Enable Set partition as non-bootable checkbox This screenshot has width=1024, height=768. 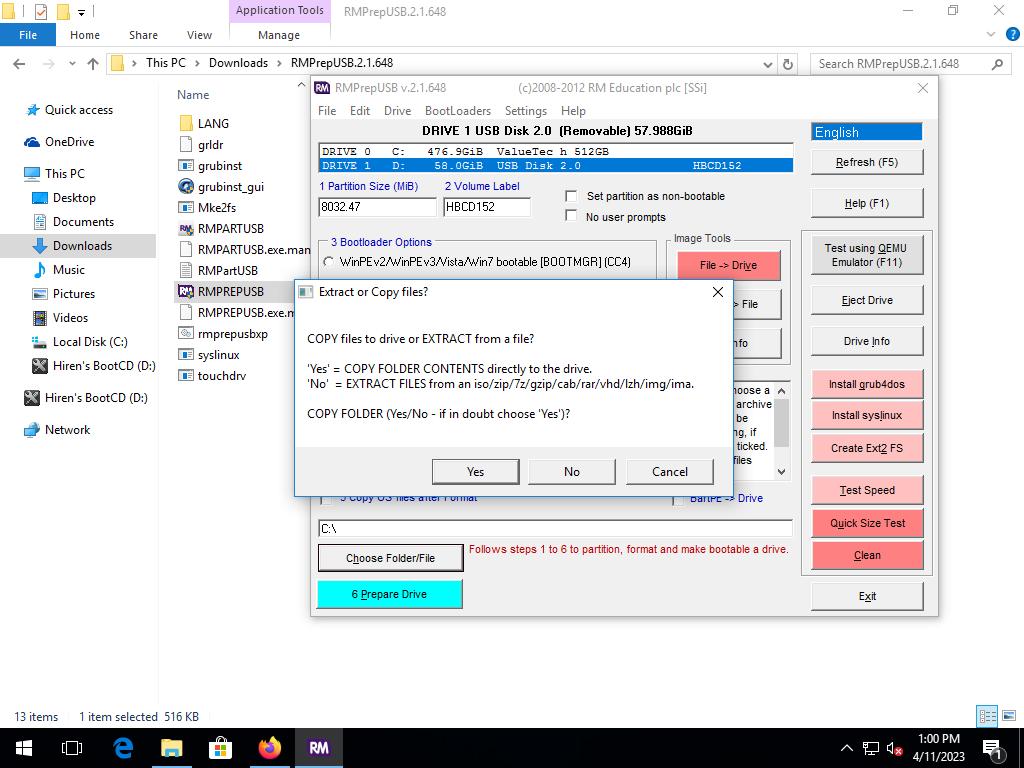click(571, 196)
